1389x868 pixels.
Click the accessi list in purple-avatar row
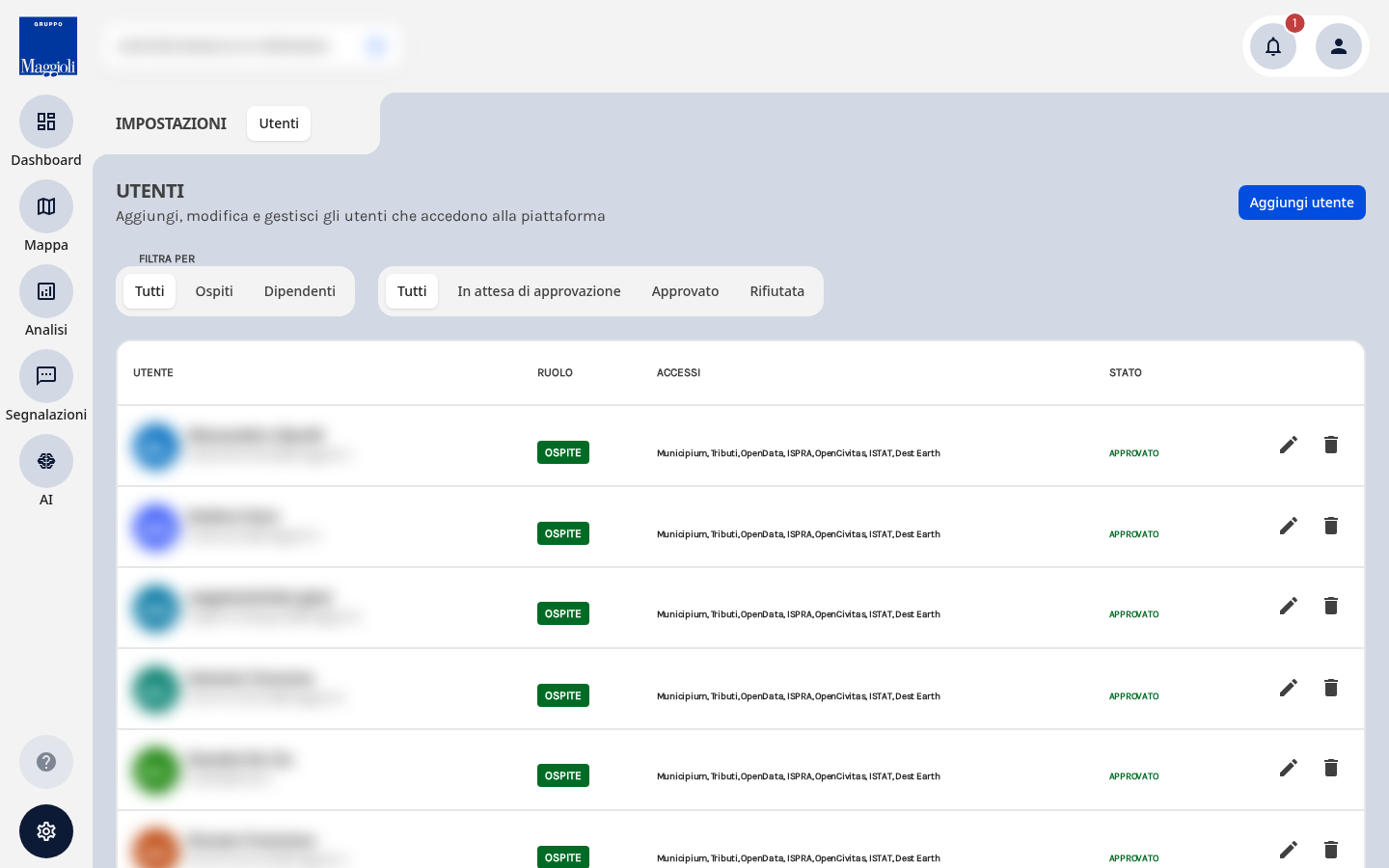pyautogui.click(x=799, y=534)
